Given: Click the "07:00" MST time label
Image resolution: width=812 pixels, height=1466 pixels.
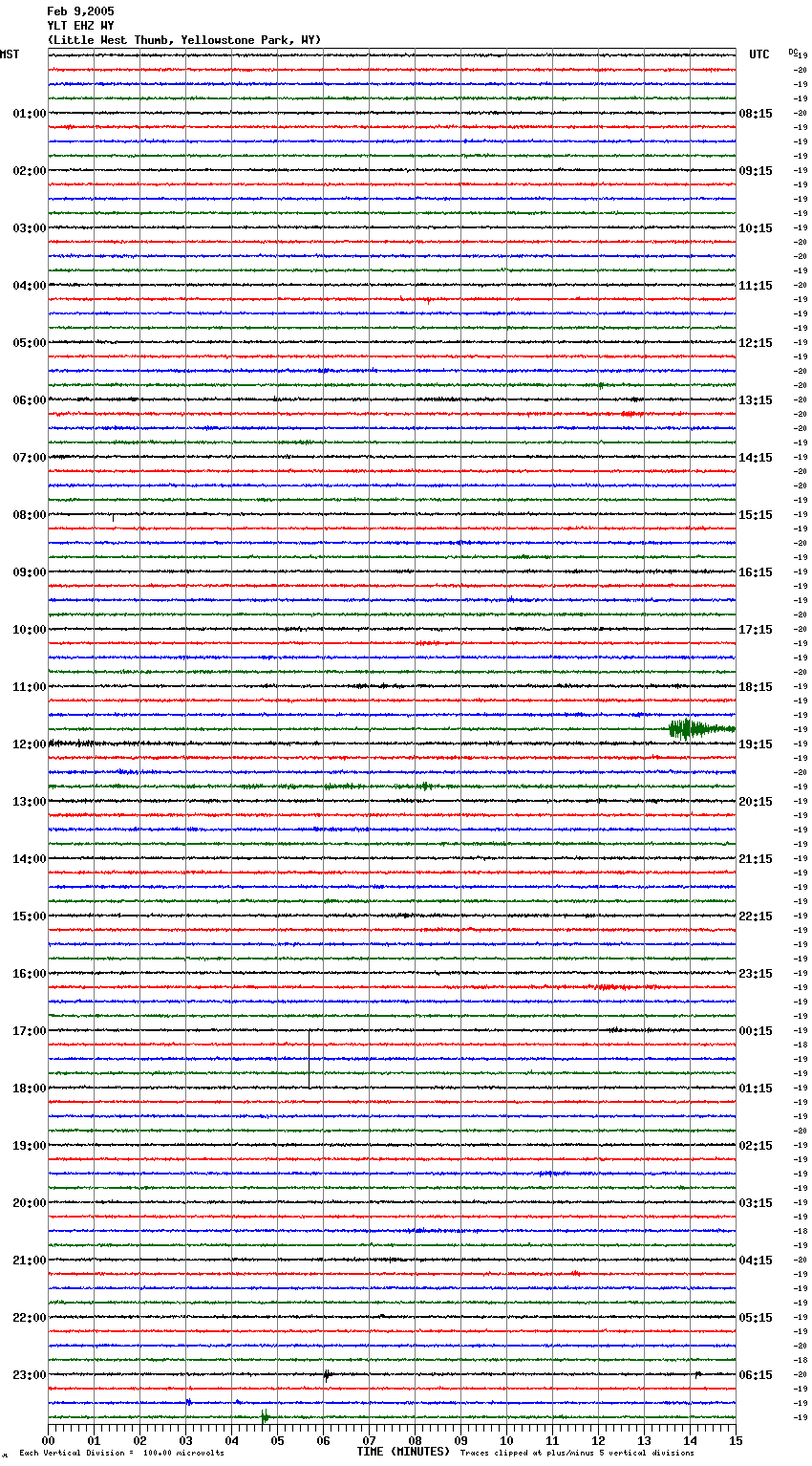Looking at the screenshot, I should pos(30,458).
